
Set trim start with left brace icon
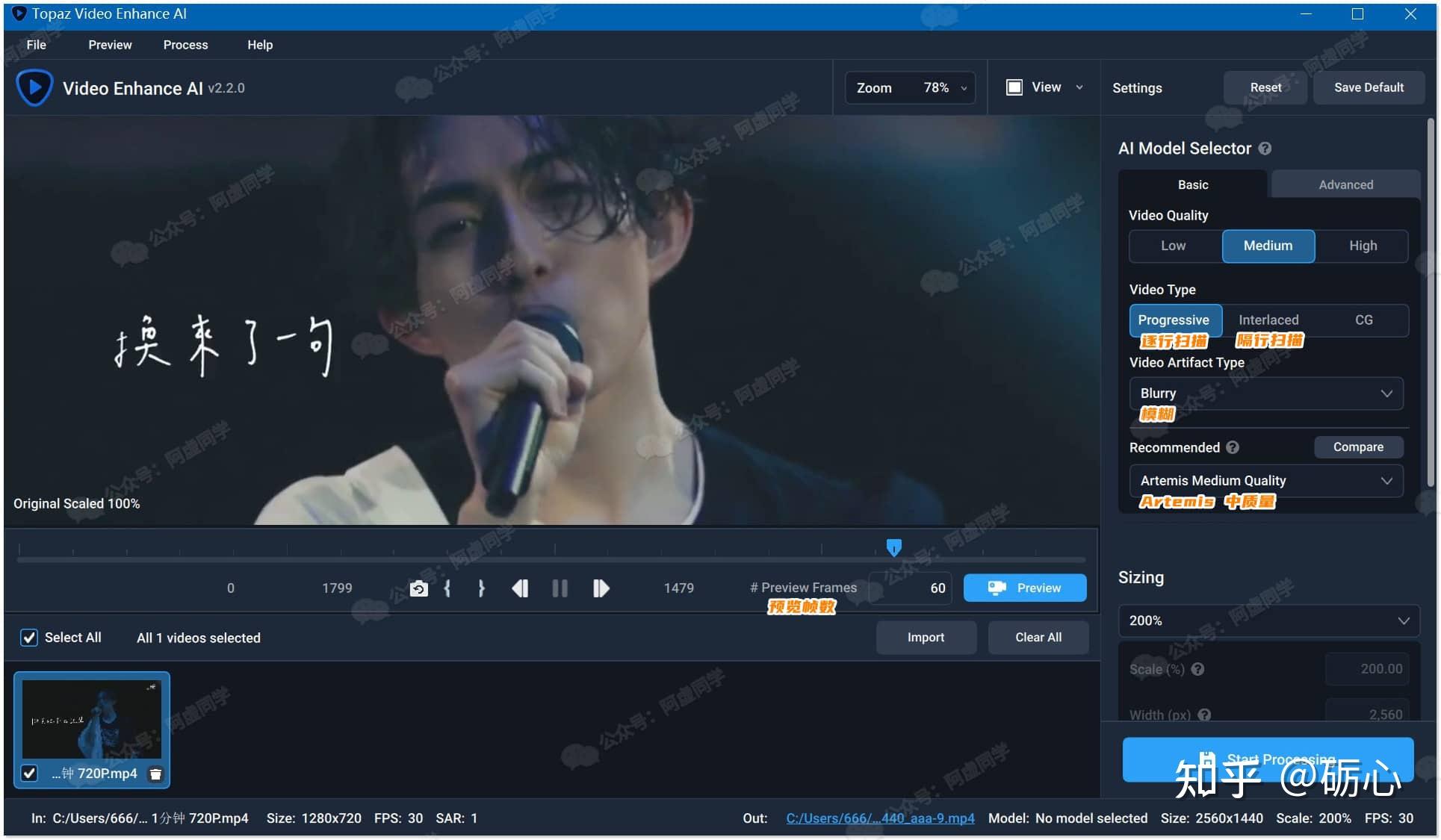tap(447, 588)
